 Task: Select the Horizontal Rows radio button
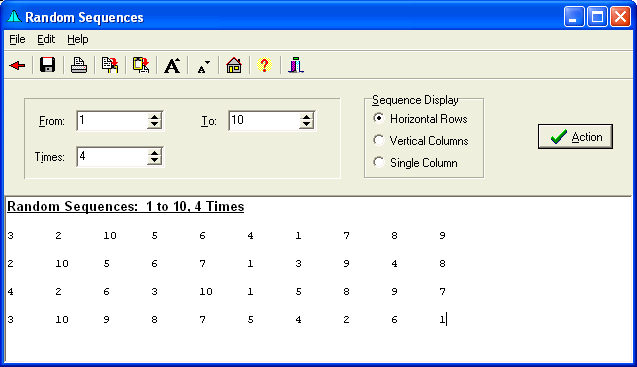click(379, 118)
